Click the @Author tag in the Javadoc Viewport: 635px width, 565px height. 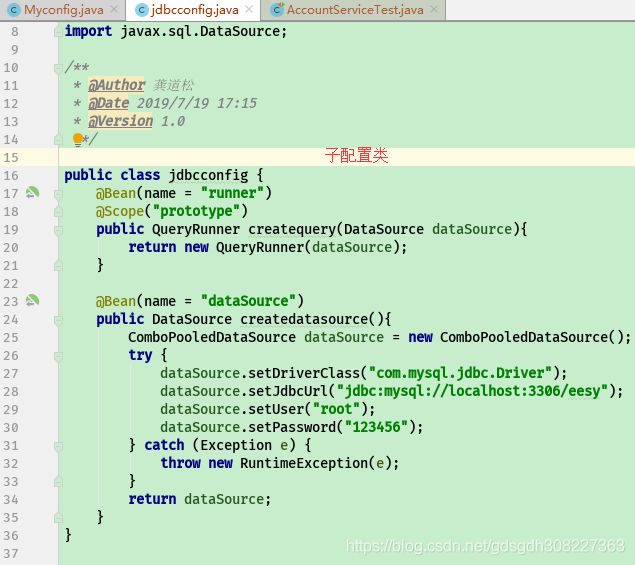(x=117, y=85)
